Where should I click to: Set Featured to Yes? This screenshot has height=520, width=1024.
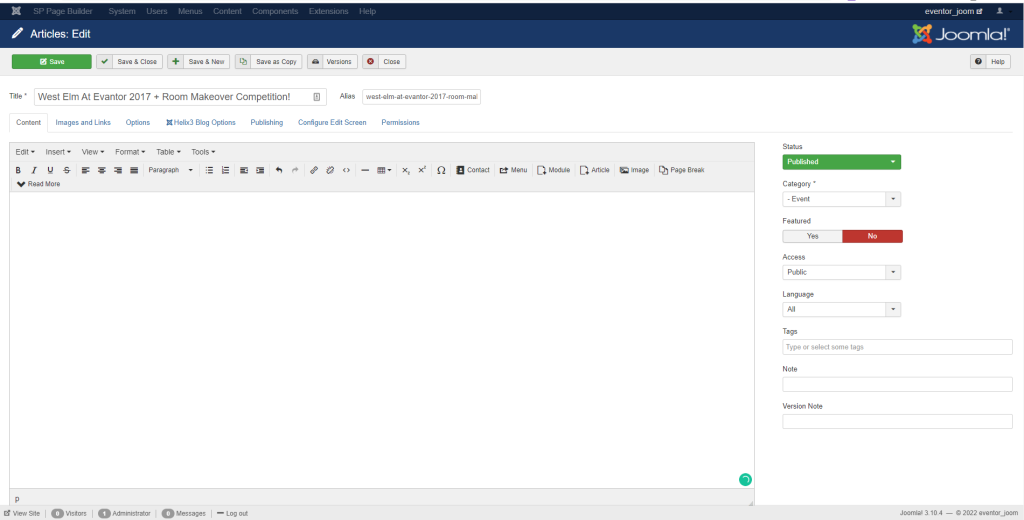(x=812, y=236)
